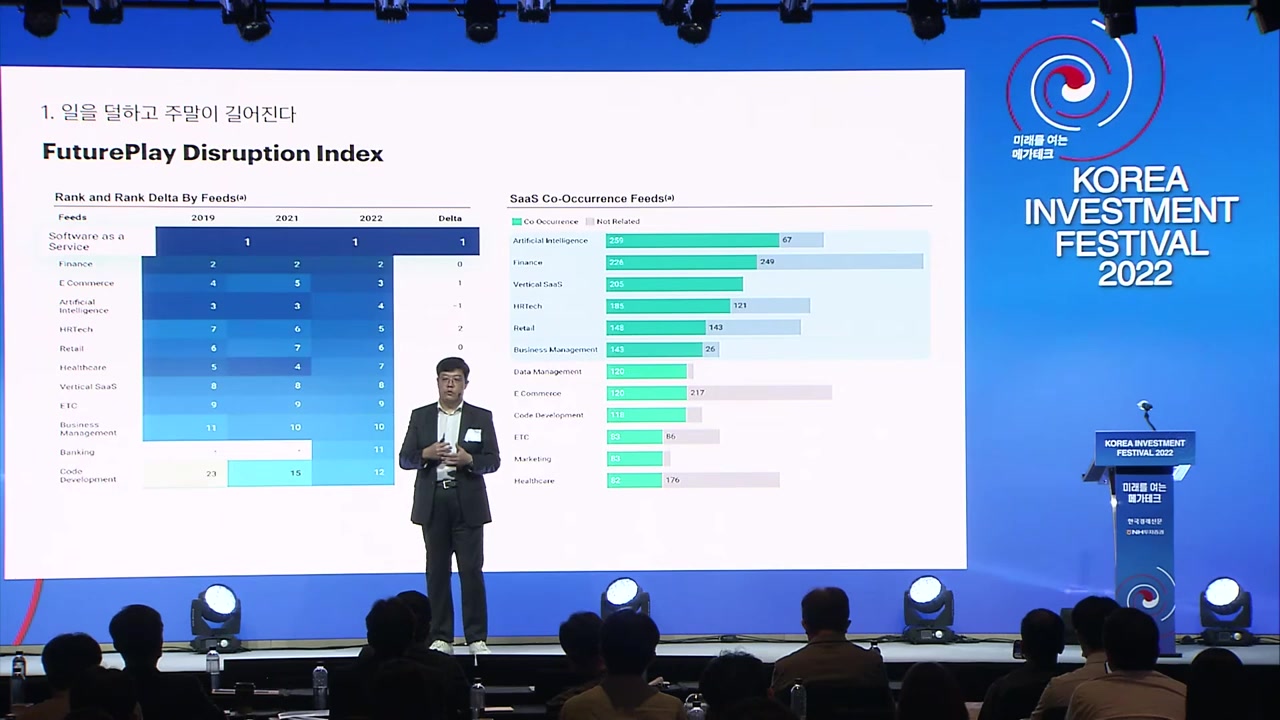Select the "2019" column header
The image size is (1280, 720).
tap(203, 218)
